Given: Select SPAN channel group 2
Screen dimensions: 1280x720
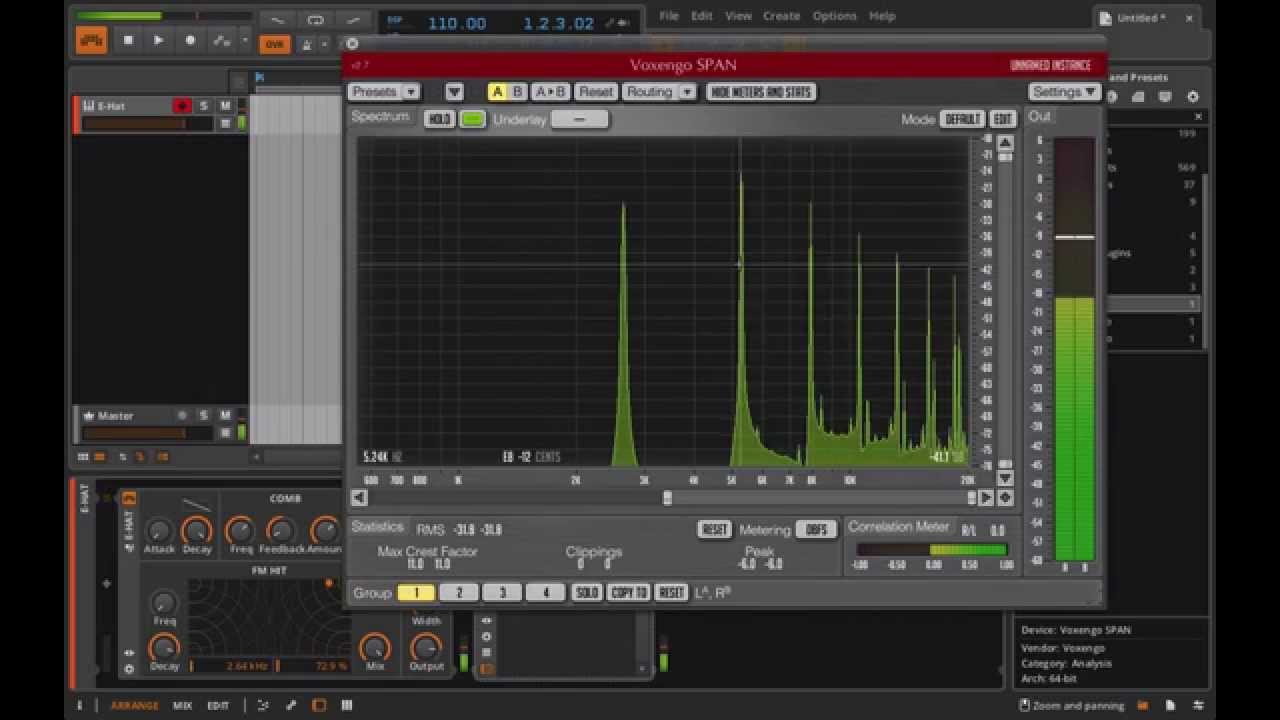Looking at the screenshot, I should [x=459, y=593].
